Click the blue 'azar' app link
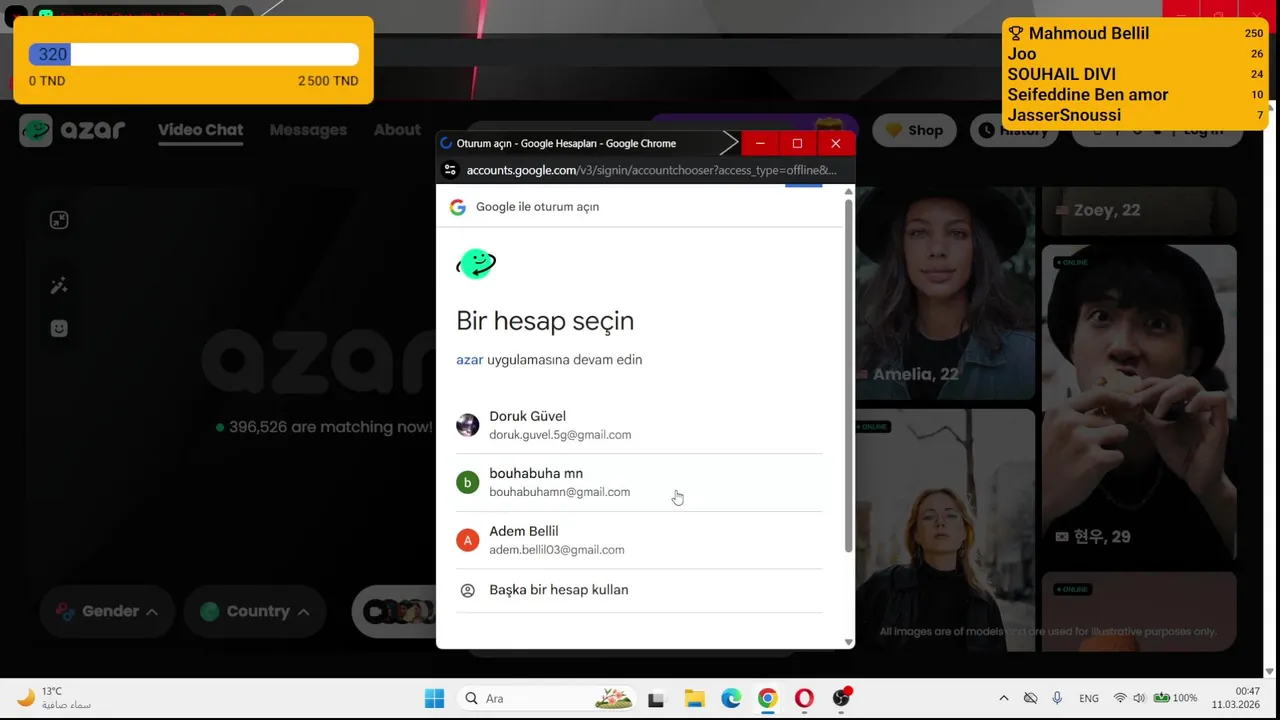Viewport: 1280px width, 720px height. 470,359
